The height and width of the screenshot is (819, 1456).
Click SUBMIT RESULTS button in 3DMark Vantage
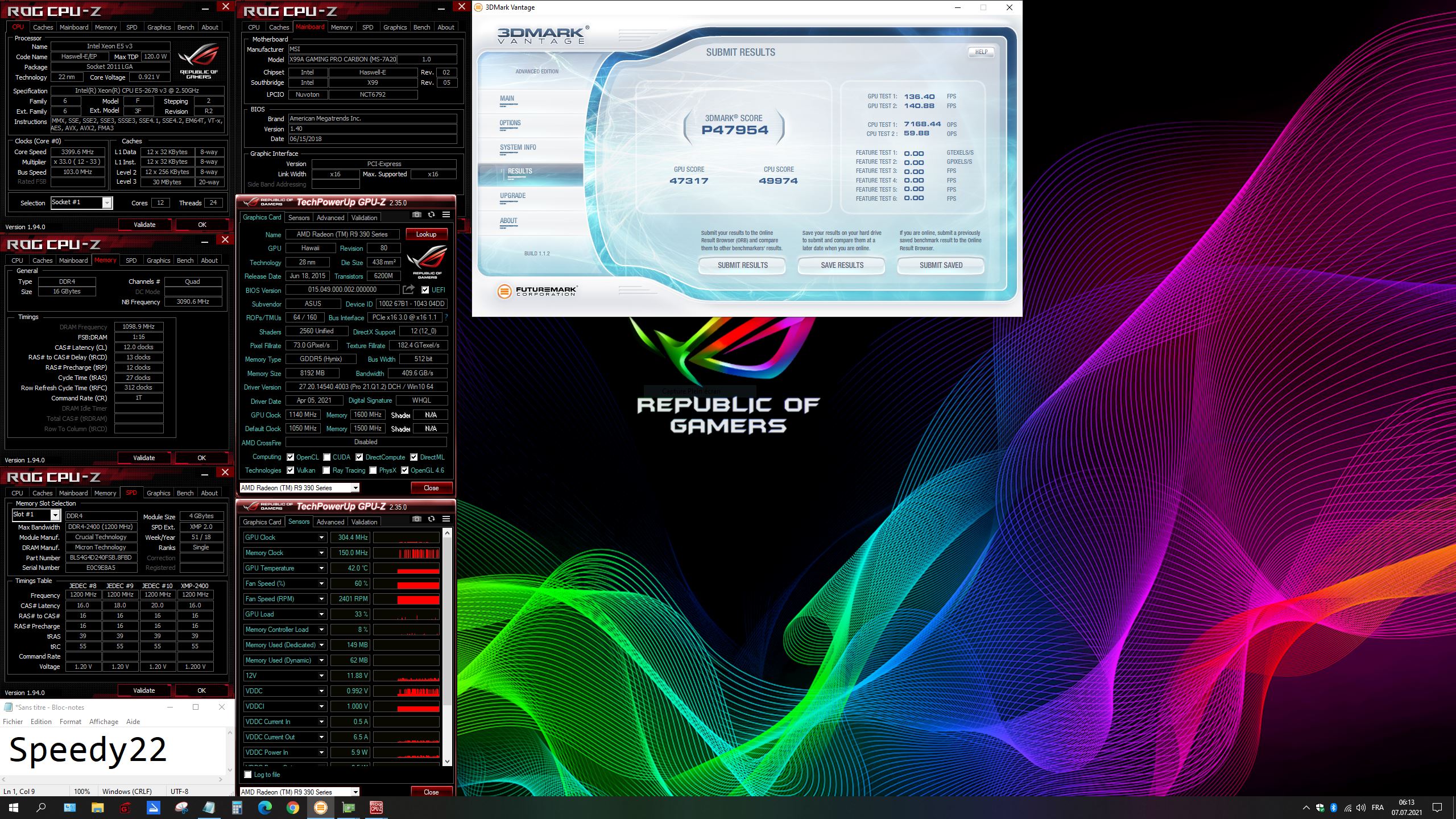click(742, 266)
